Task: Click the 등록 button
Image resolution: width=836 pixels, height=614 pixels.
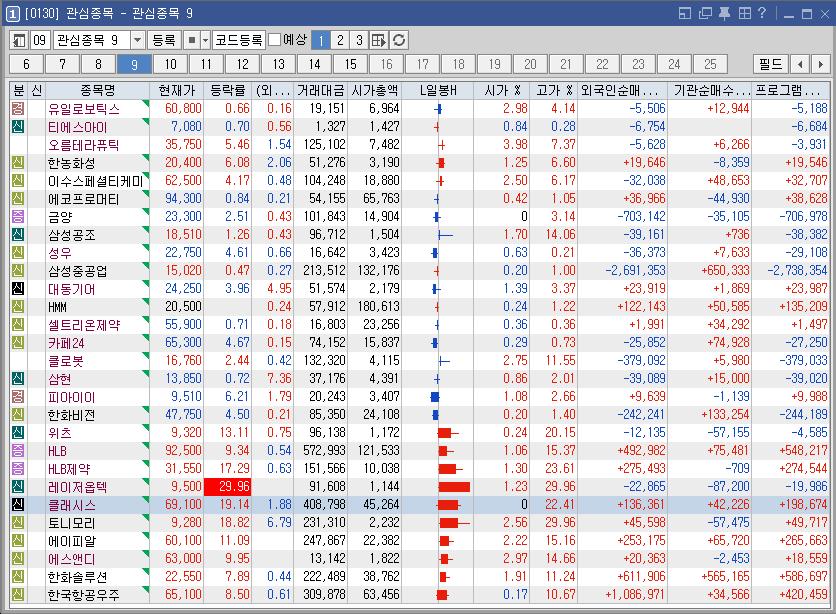Action: click(164, 41)
